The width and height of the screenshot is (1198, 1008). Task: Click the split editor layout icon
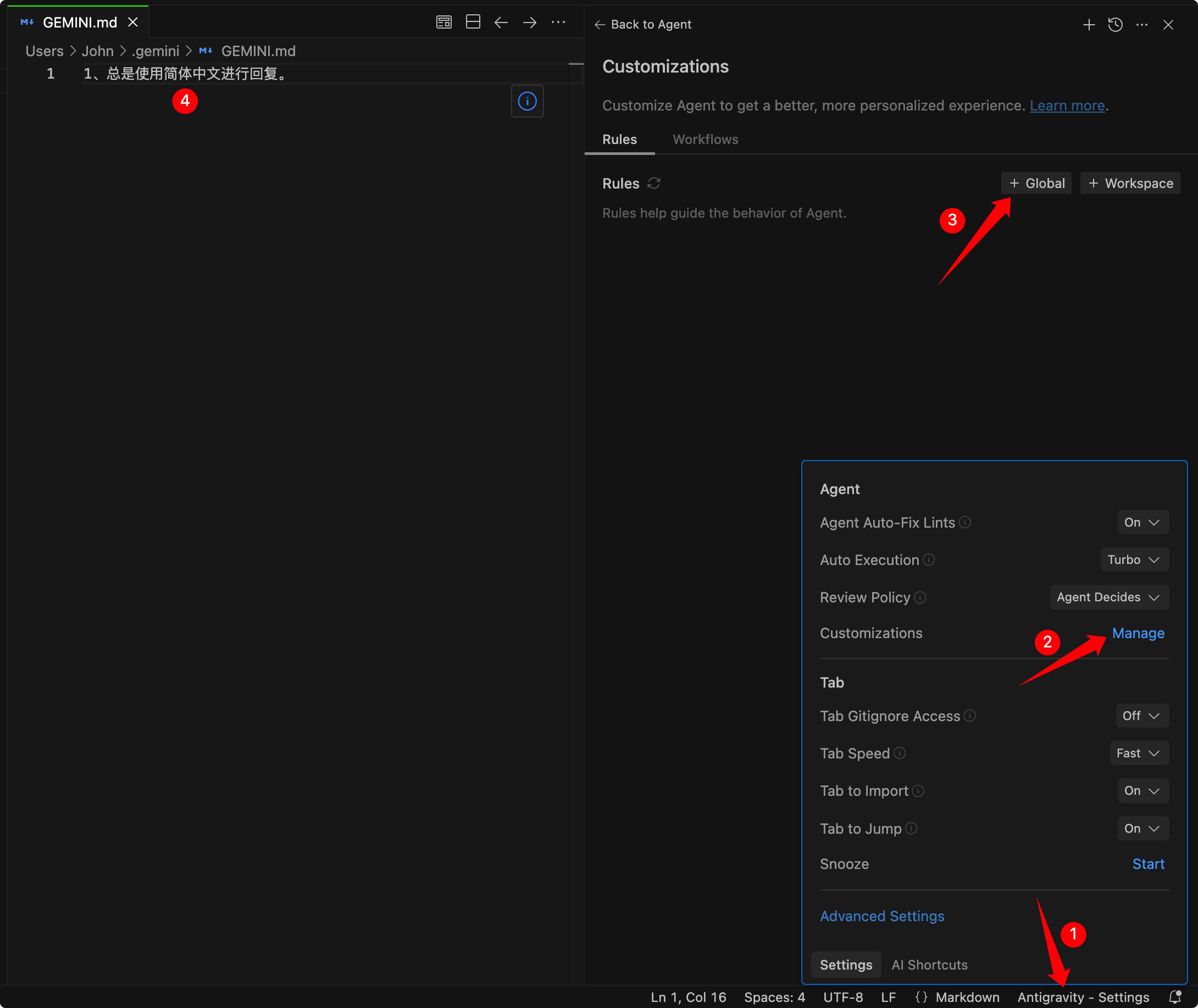point(473,23)
